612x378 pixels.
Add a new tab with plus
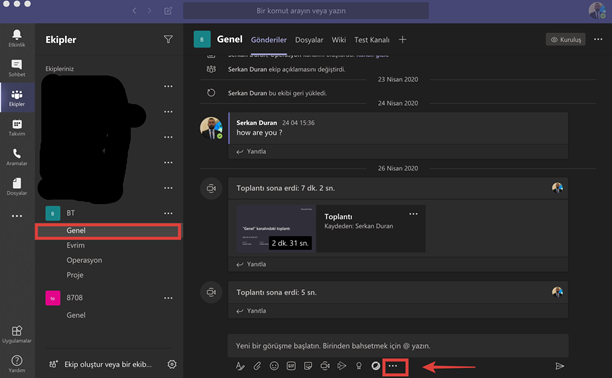coord(402,39)
